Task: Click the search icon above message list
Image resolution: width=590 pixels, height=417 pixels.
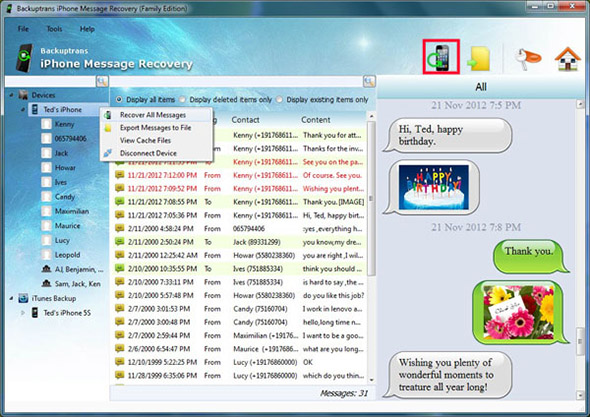Action: (369, 81)
